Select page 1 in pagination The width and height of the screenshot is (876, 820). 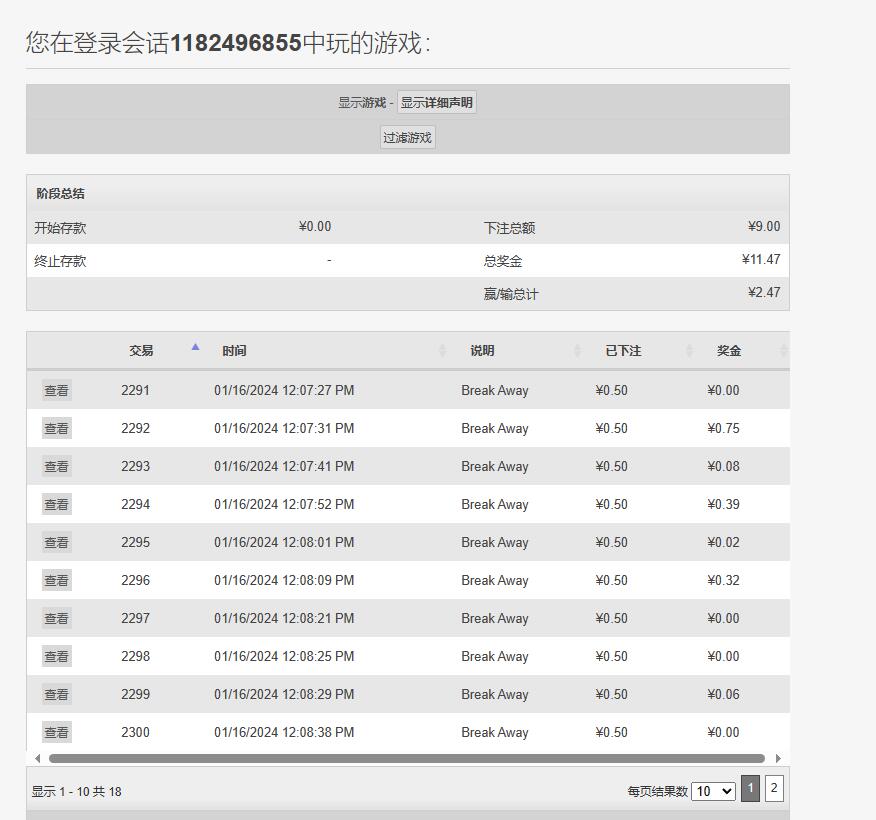point(750,789)
